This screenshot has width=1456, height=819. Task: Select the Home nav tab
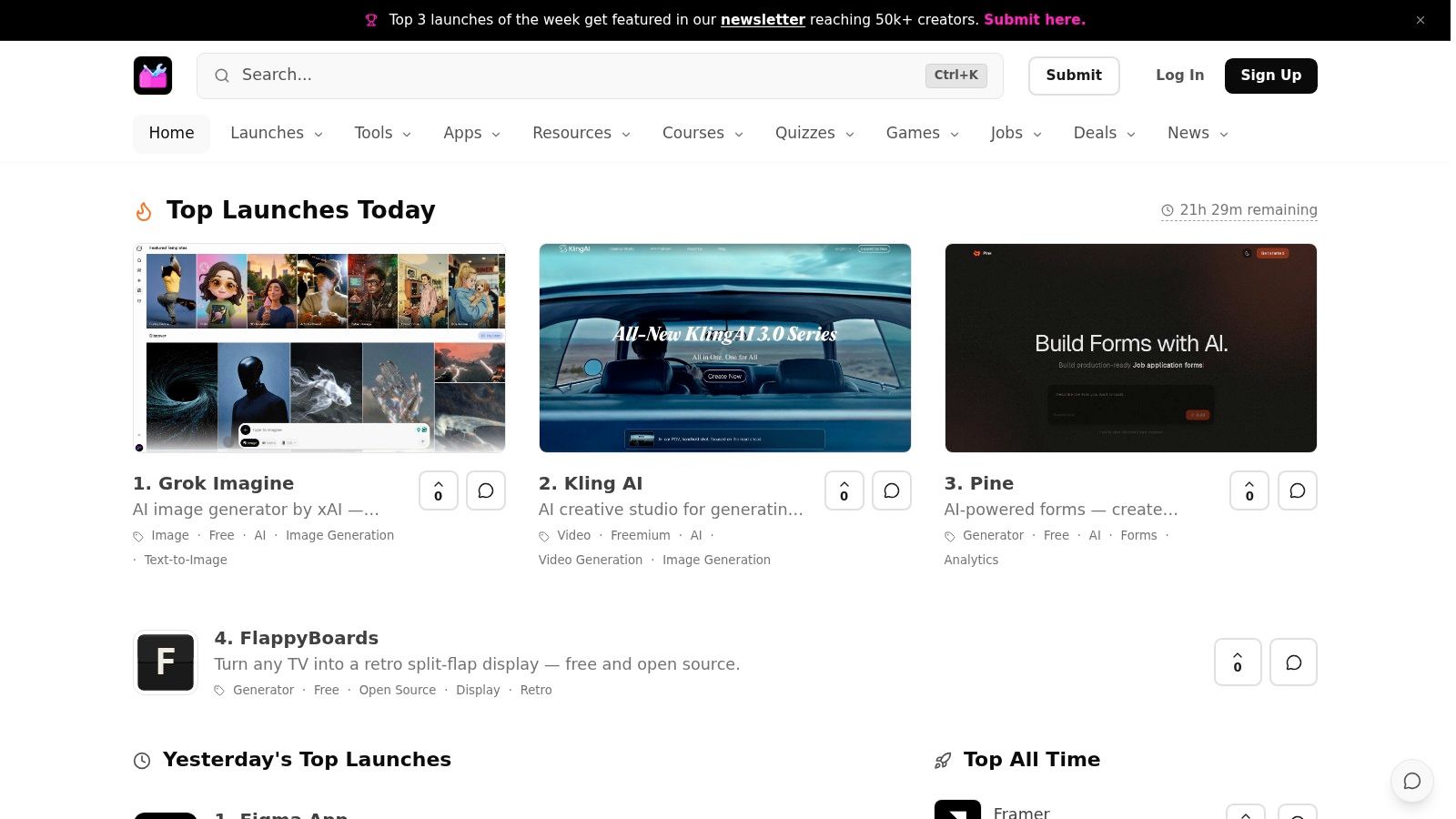(x=171, y=133)
